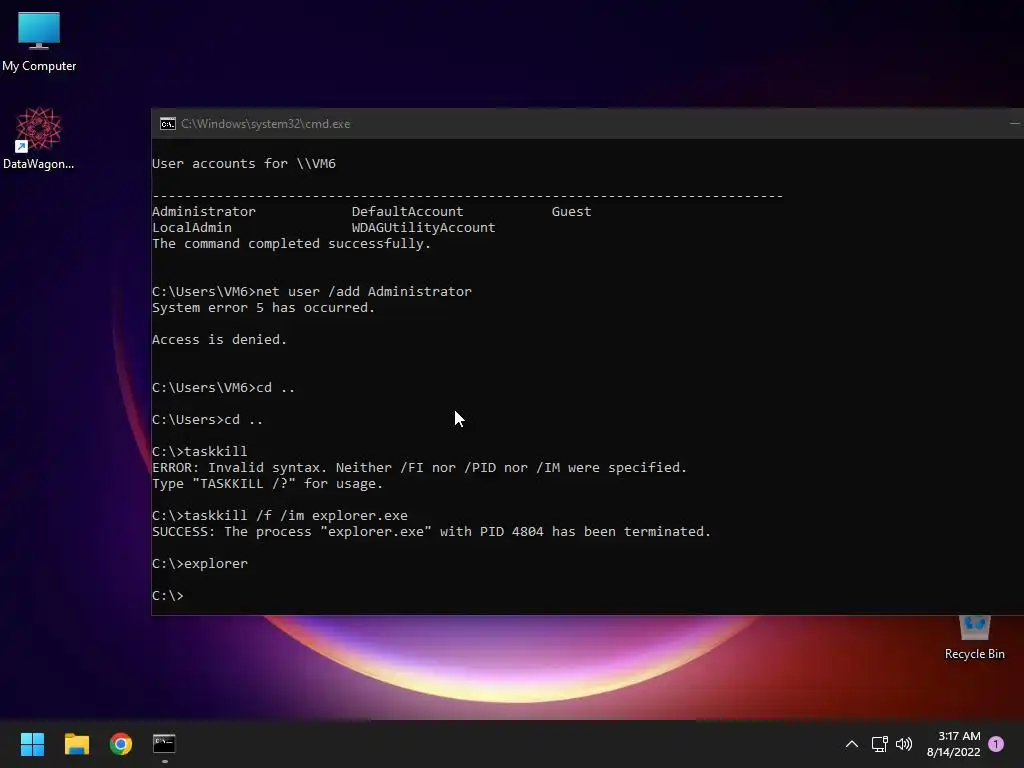The width and height of the screenshot is (1024, 768).
Task: Click the 'Guest' account entry
Action: click(x=571, y=212)
